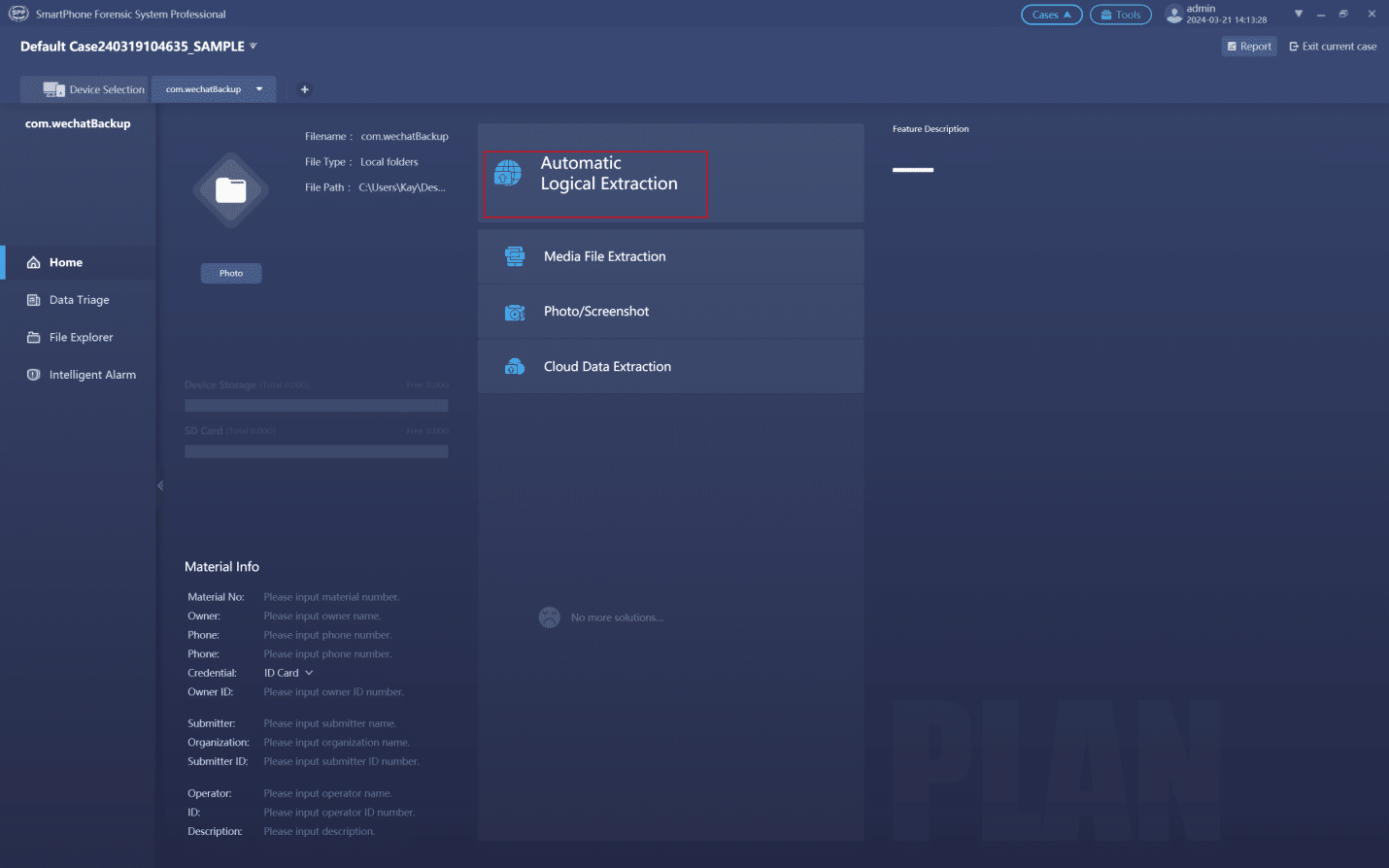The width and height of the screenshot is (1389, 868).
Task: Open the com.wechatBackup tab dropdown arrow
Action: tap(259, 89)
